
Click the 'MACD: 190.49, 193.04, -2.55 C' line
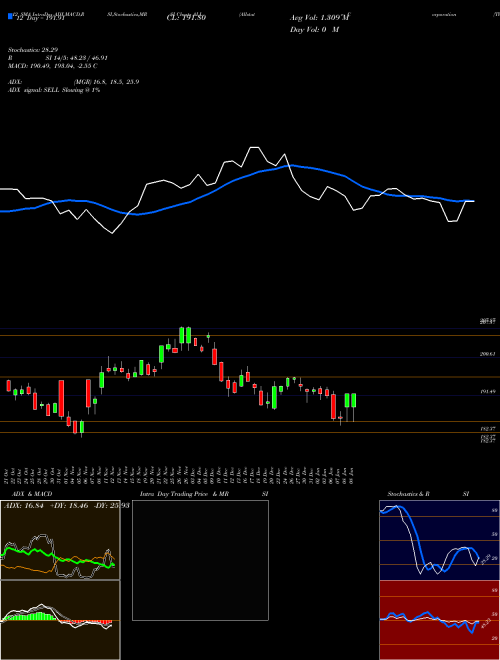point(53,66)
